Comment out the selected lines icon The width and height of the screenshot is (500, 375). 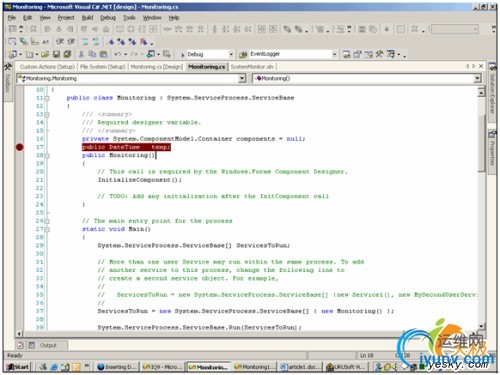coord(85,42)
